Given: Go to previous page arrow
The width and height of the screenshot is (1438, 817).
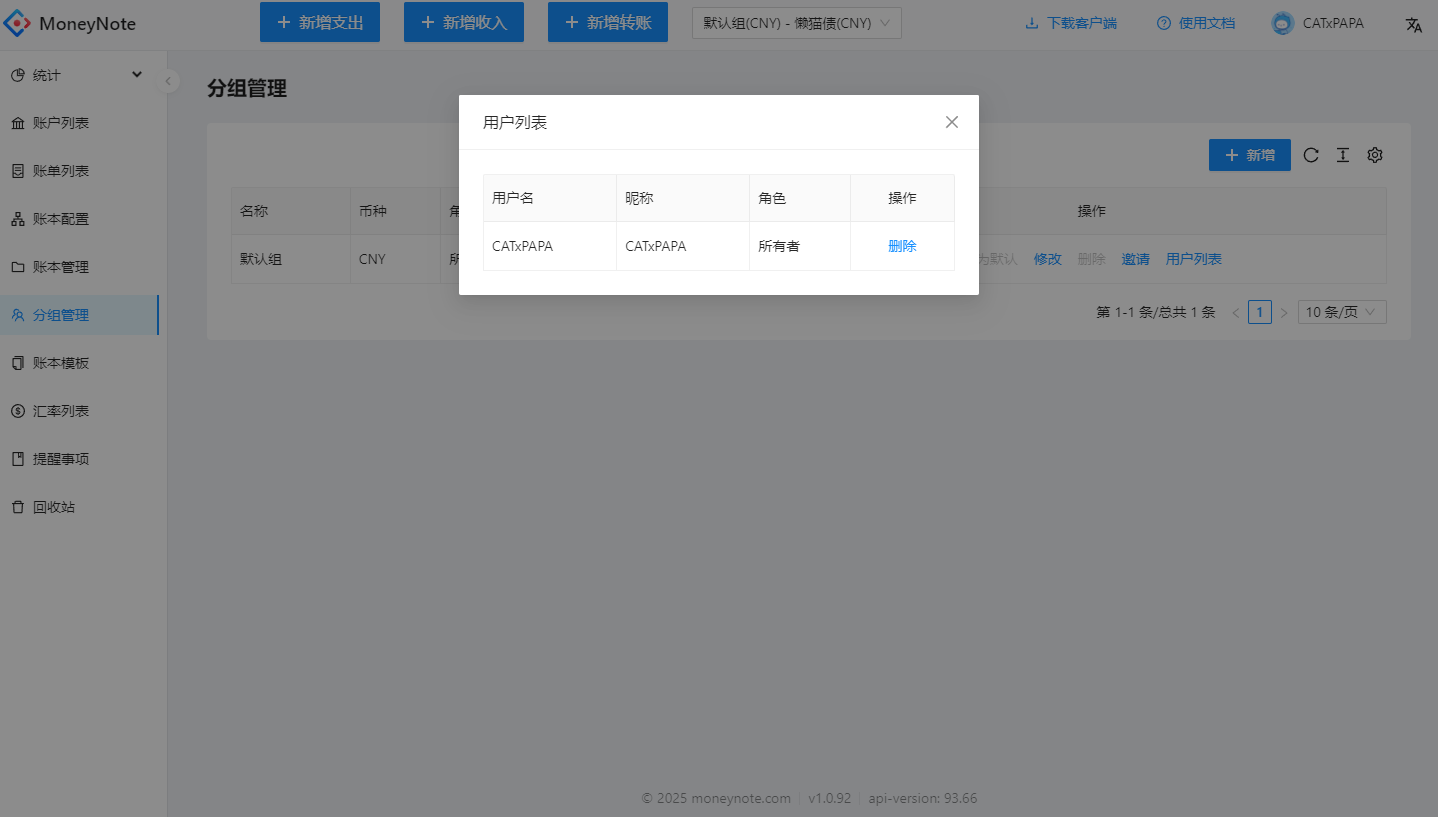Looking at the screenshot, I should click(1236, 313).
